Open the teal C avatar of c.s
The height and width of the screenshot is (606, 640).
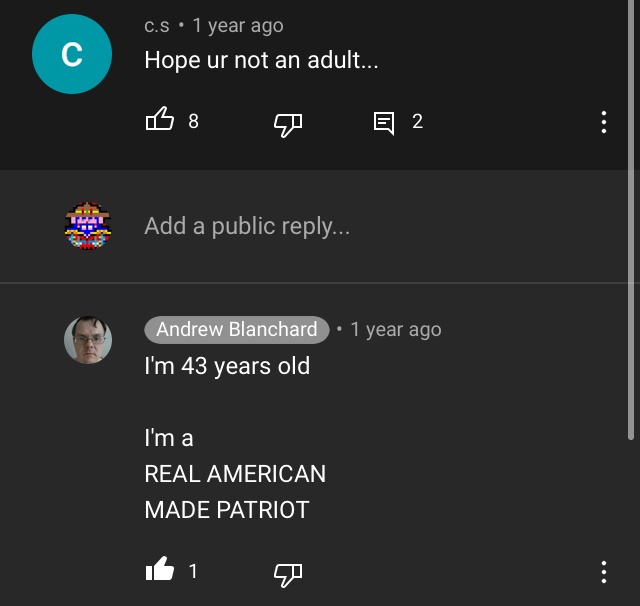[x=72, y=54]
